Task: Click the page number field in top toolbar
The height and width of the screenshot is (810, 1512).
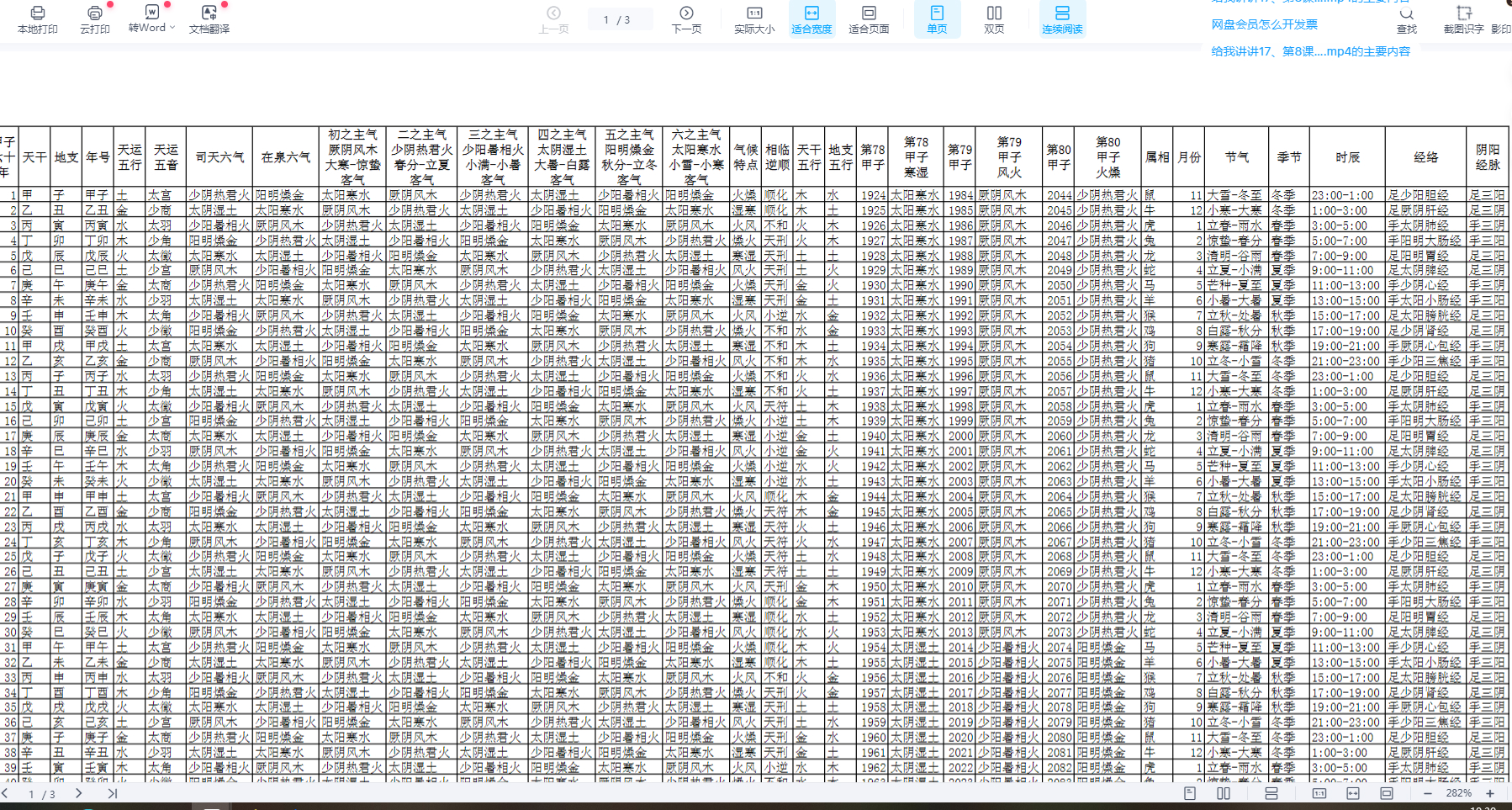Action: coord(619,19)
